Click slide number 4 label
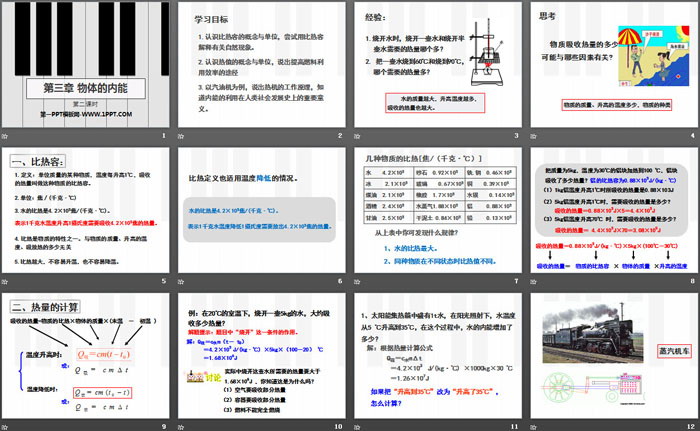The width and height of the screenshot is (700, 431). click(x=693, y=135)
